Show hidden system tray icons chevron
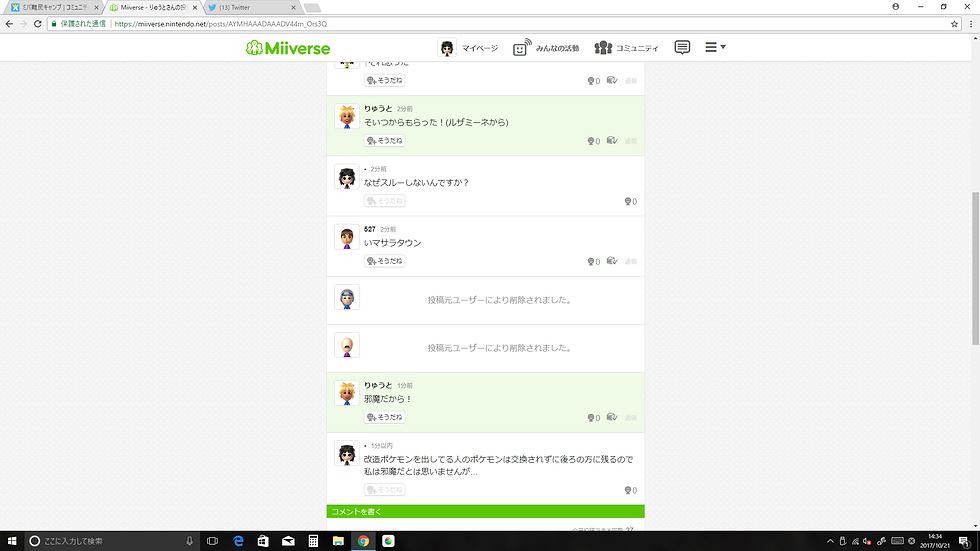Screen dimensions: 980x551 point(830,541)
